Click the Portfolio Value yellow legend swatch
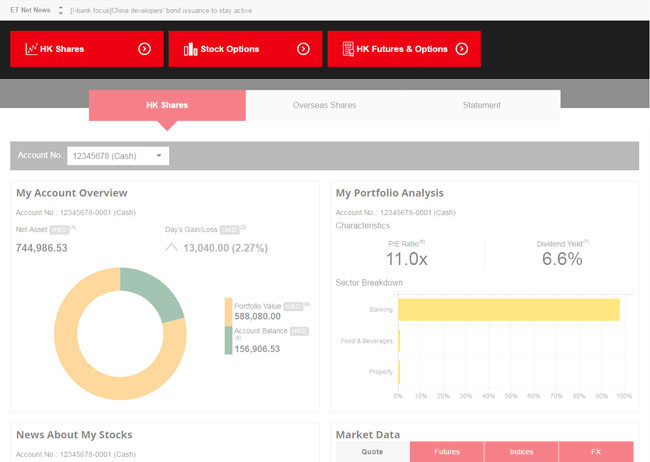The image size is (650, 462). [x=229, y=311]
